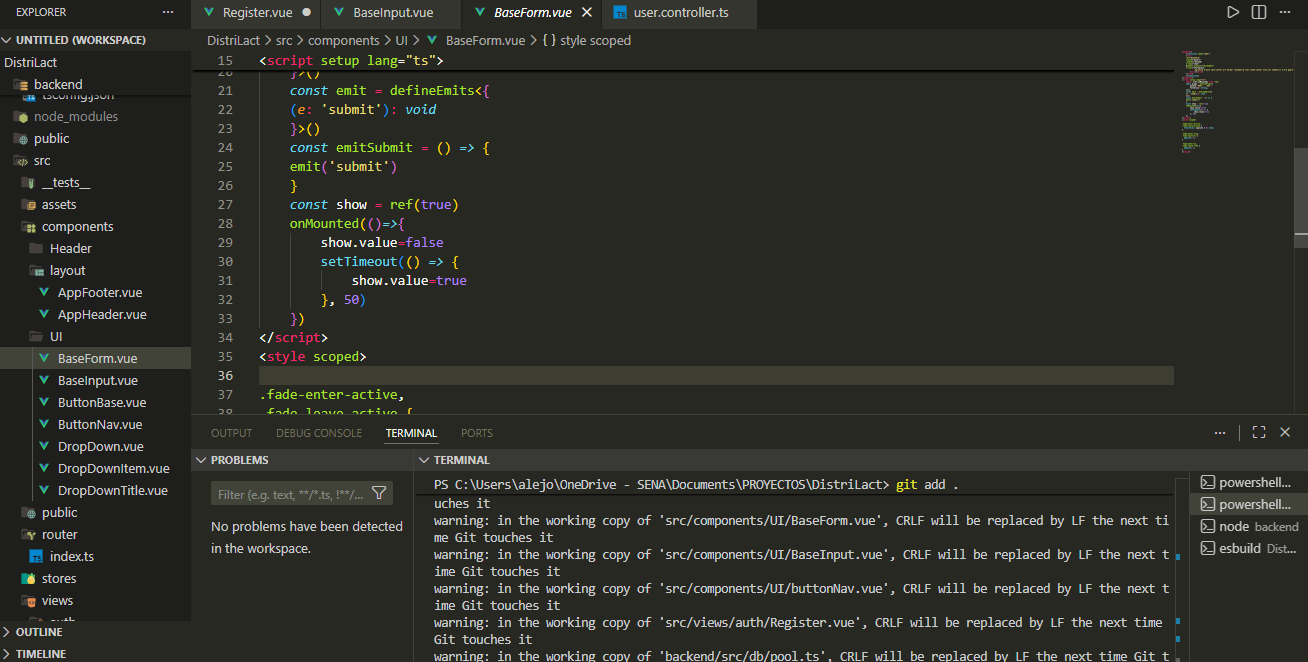Expand the OUTLINE section
This screenshot has height=662, width=1308.
pyautogui.click(x=39, y=632)
